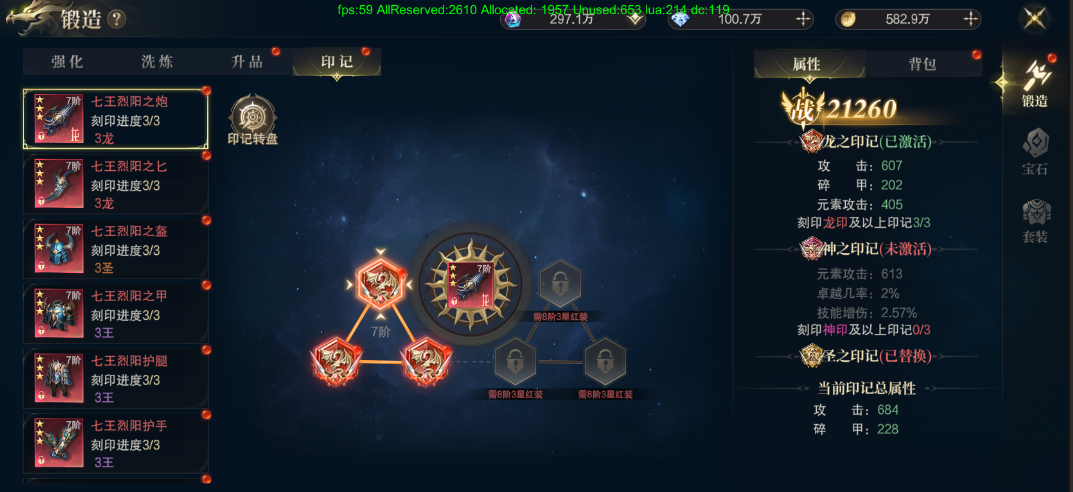Screen dimensions: 1073x492
Task: Click the bottom-left dragon imprint slot
Action: pyautogui.click(x=335, y=361)
